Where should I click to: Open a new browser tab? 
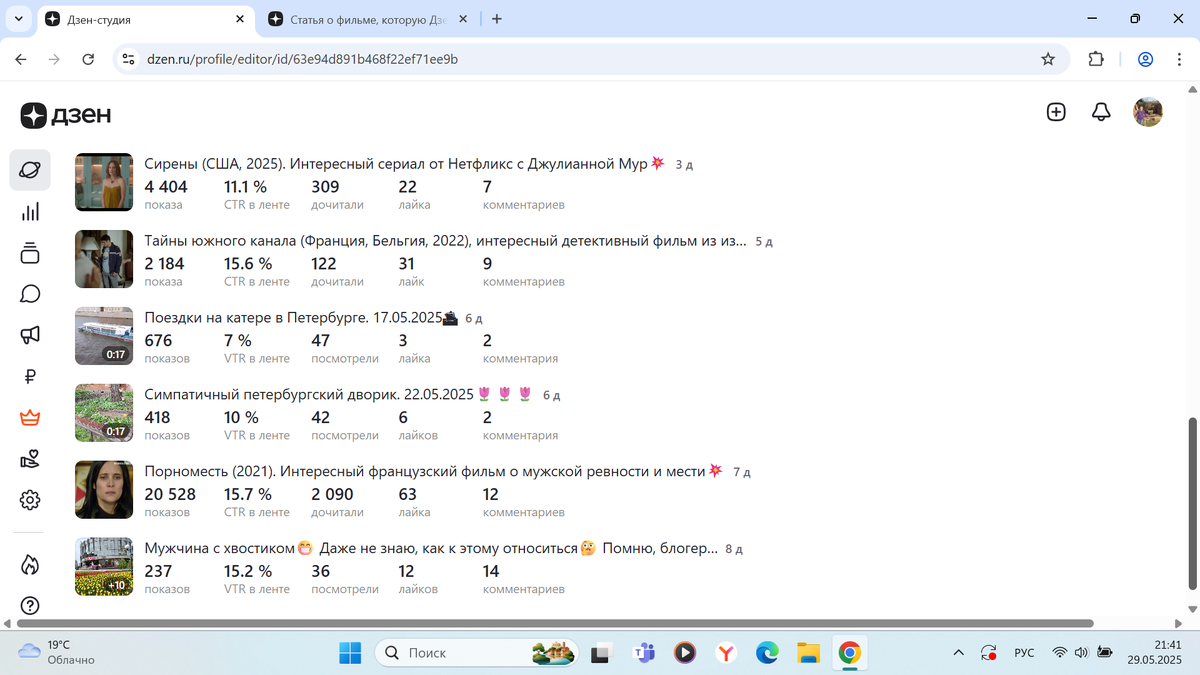[497, 19]
